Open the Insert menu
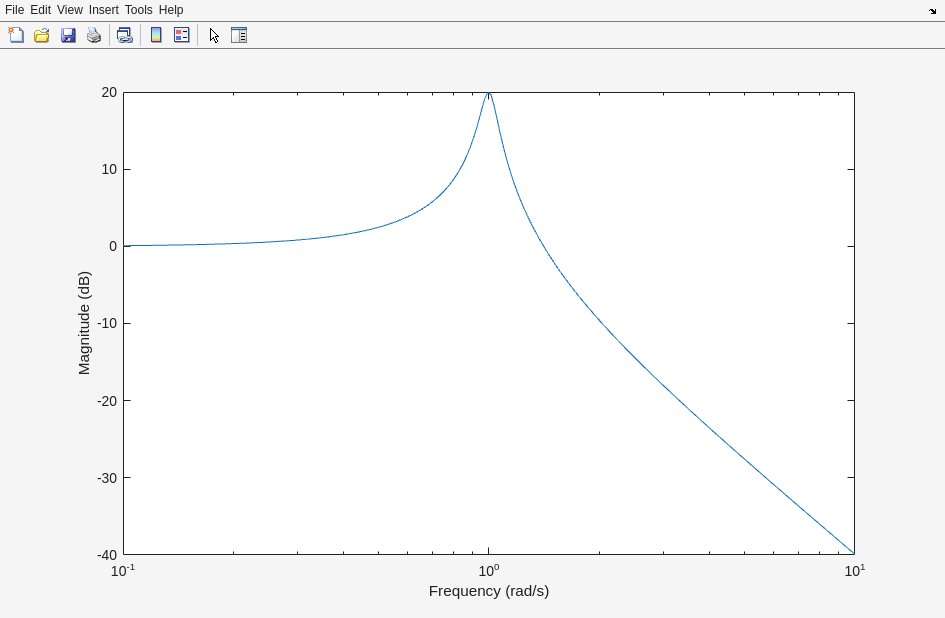Image resolution: width=945 pixels, height=618 pixels. (x=103, y=10)
